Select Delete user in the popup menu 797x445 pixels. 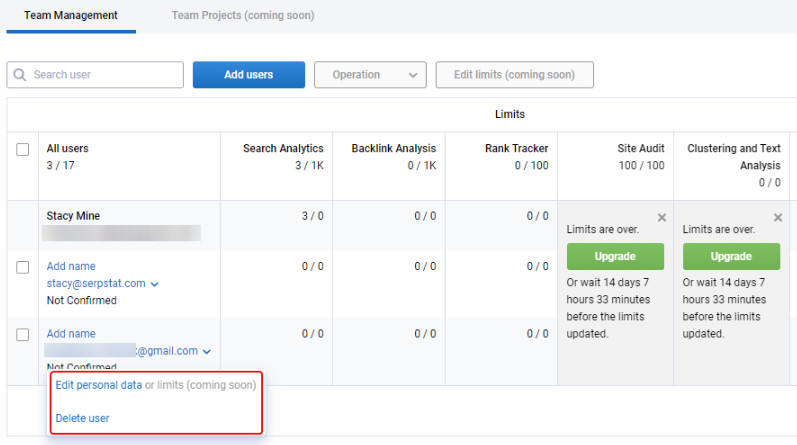82,418
